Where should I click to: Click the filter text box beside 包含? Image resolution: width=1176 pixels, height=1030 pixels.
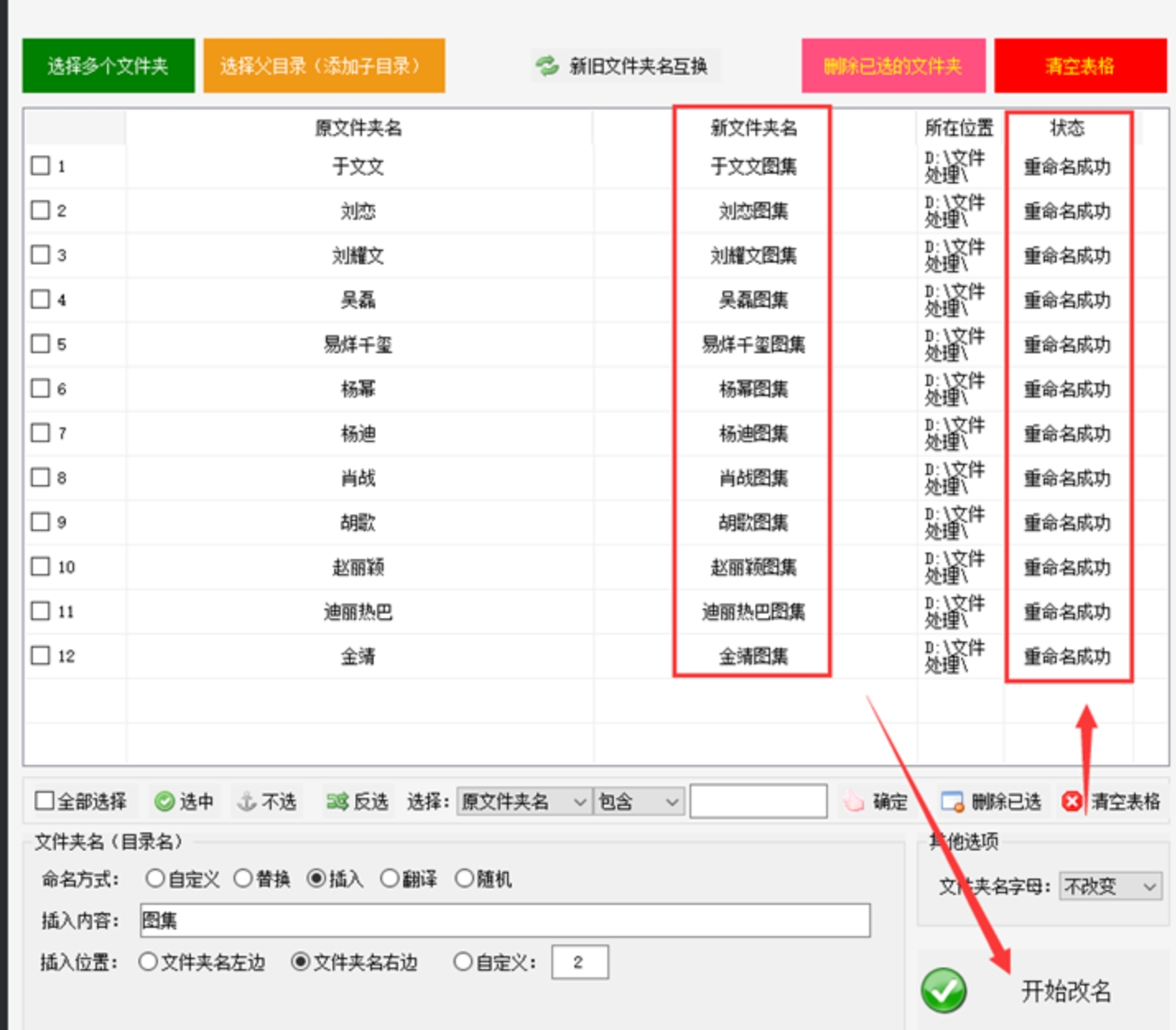point(759,801)
